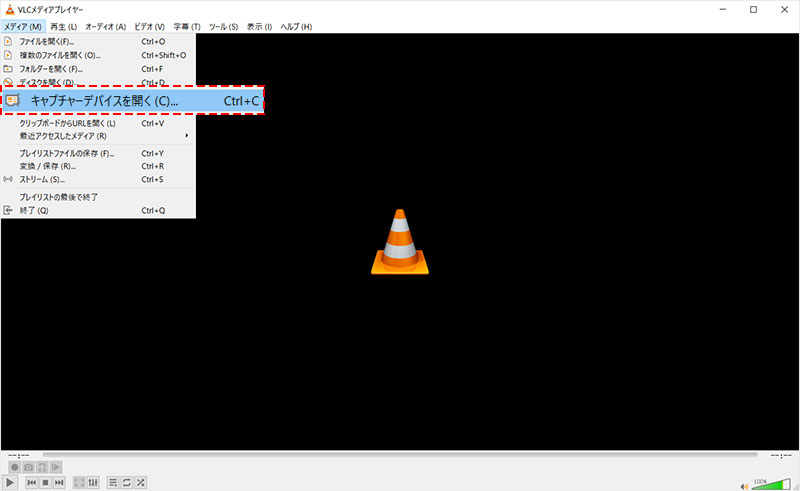Toggle A-to-B loop button
The image size is (800, 491).
point(42,467)
